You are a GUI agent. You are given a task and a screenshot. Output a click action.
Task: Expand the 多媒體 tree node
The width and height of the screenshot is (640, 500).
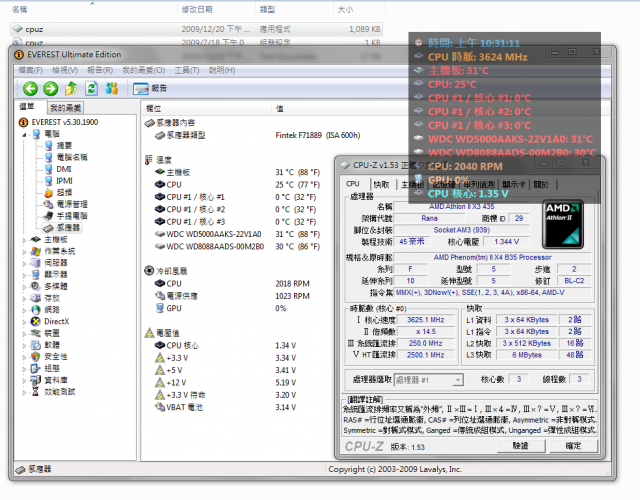tap(24, 287)
